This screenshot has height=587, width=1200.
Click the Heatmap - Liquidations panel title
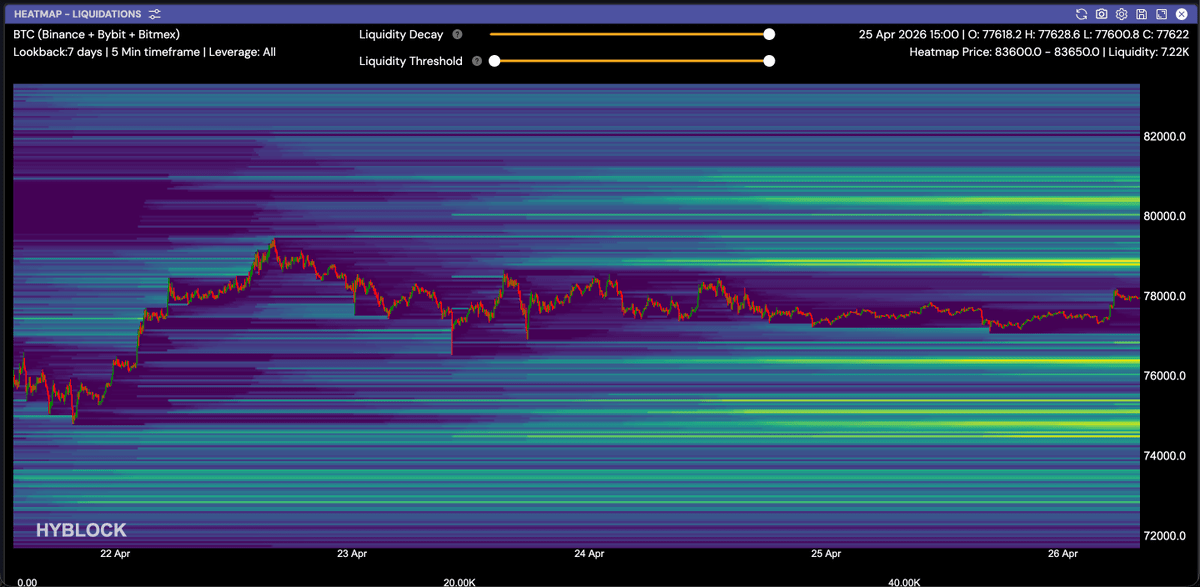[77, 14]
